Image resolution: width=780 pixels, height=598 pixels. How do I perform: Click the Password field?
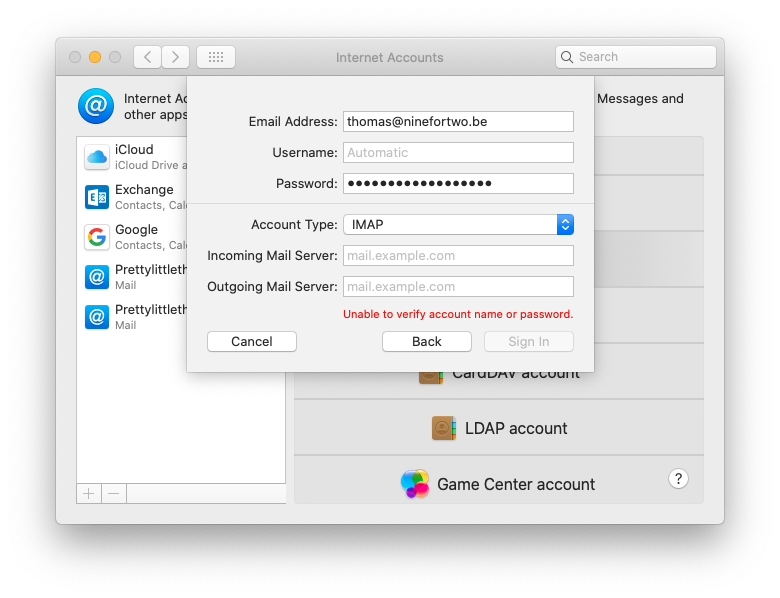pyautogui.click(x=458, y=184)
